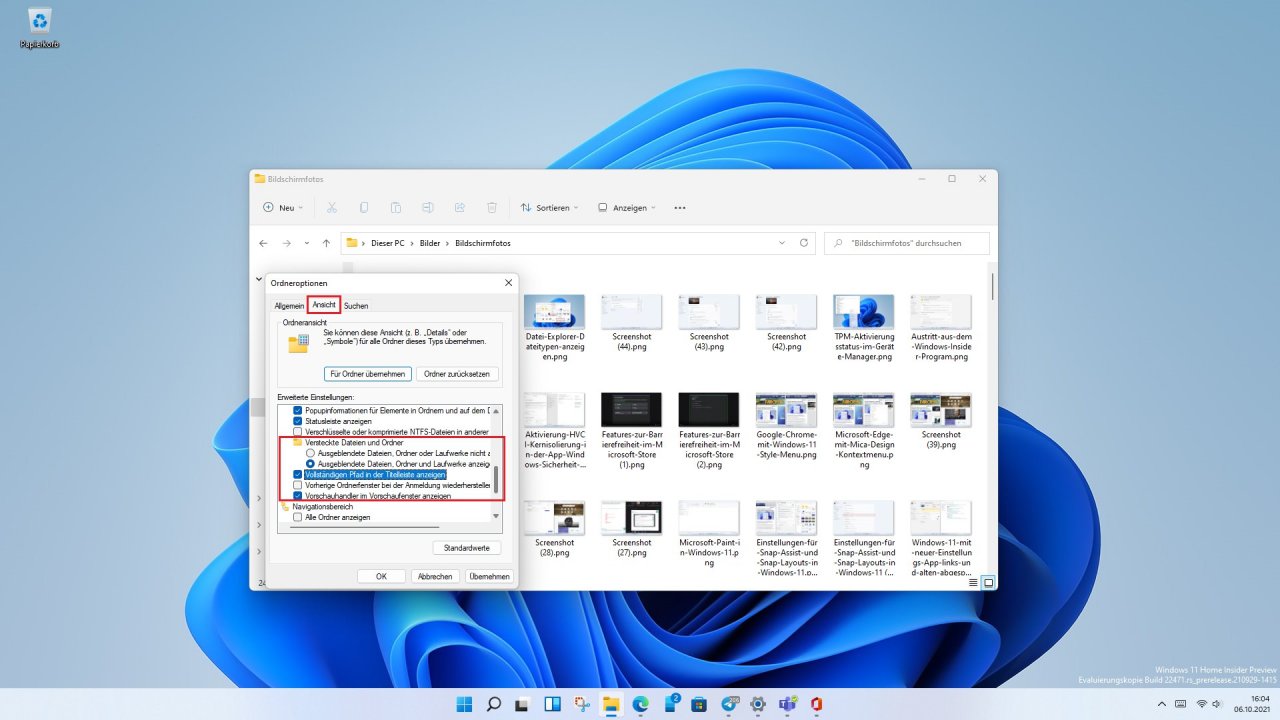Go forward with the right arrow button

286,243
